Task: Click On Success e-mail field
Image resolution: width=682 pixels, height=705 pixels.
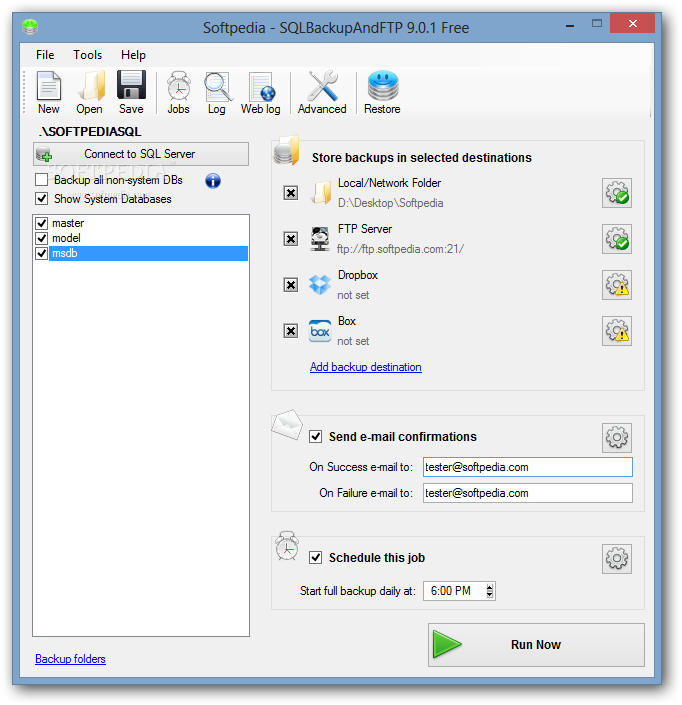Action: [x=528, y=467]
